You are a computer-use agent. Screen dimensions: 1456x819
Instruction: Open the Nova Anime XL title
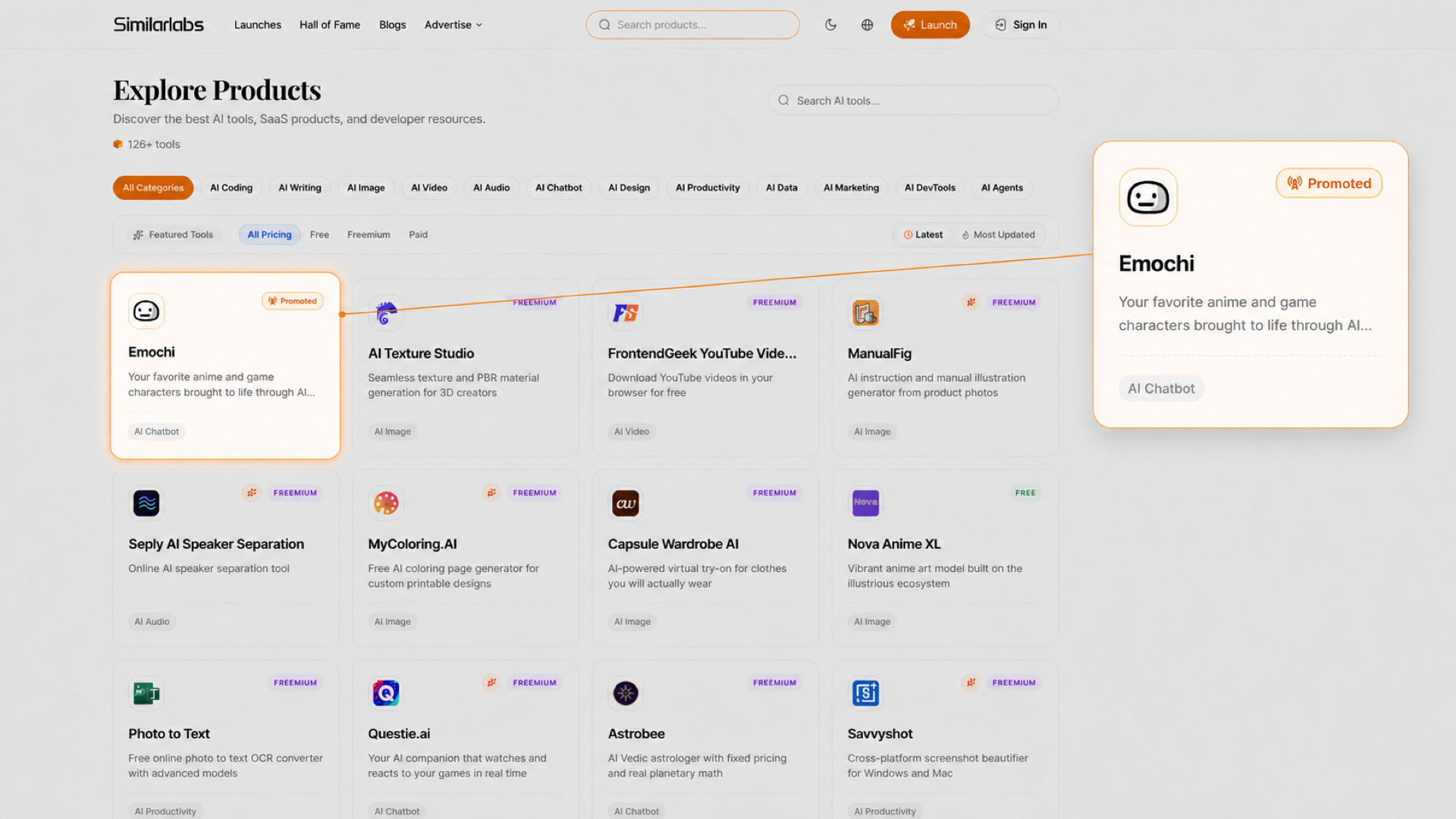(x=894, y=544)
